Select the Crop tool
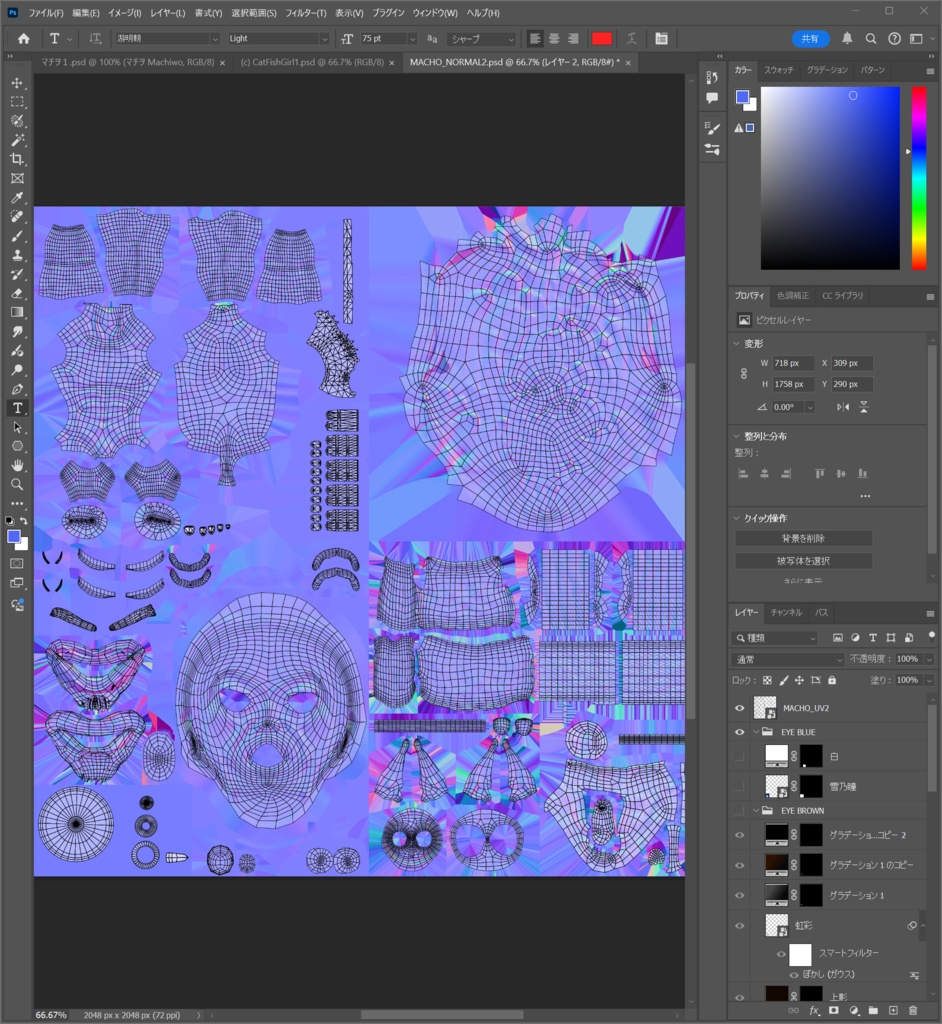942x1024 pixels. 17,159
